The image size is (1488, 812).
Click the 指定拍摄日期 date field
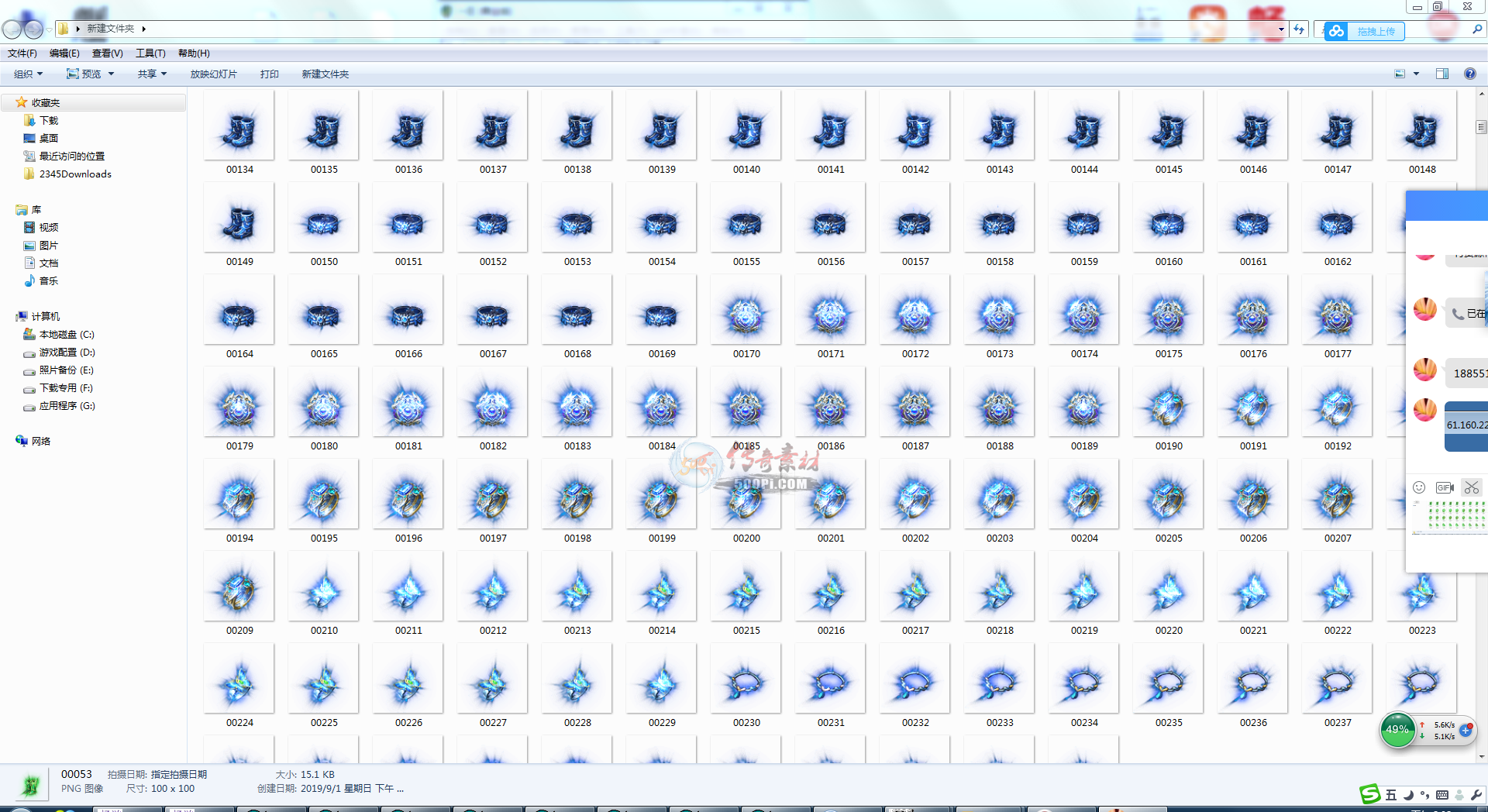[179, 775]
